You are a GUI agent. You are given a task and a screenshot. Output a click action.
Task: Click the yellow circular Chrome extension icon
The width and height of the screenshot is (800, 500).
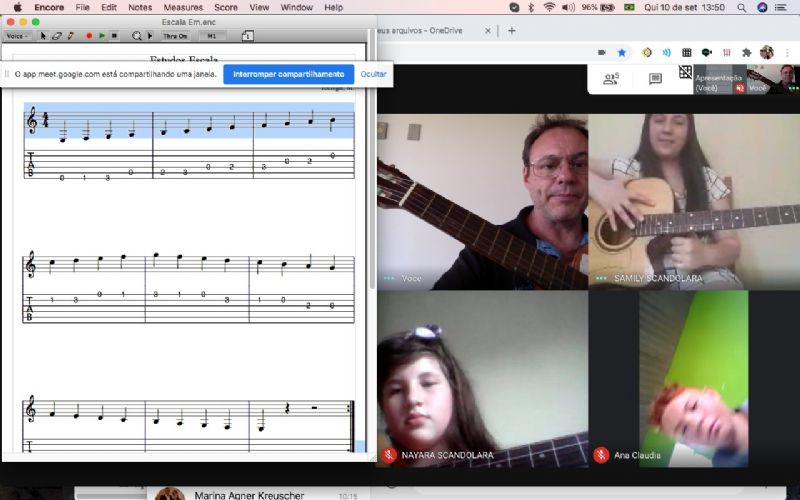pyautogui.click(x=646, y=52)
